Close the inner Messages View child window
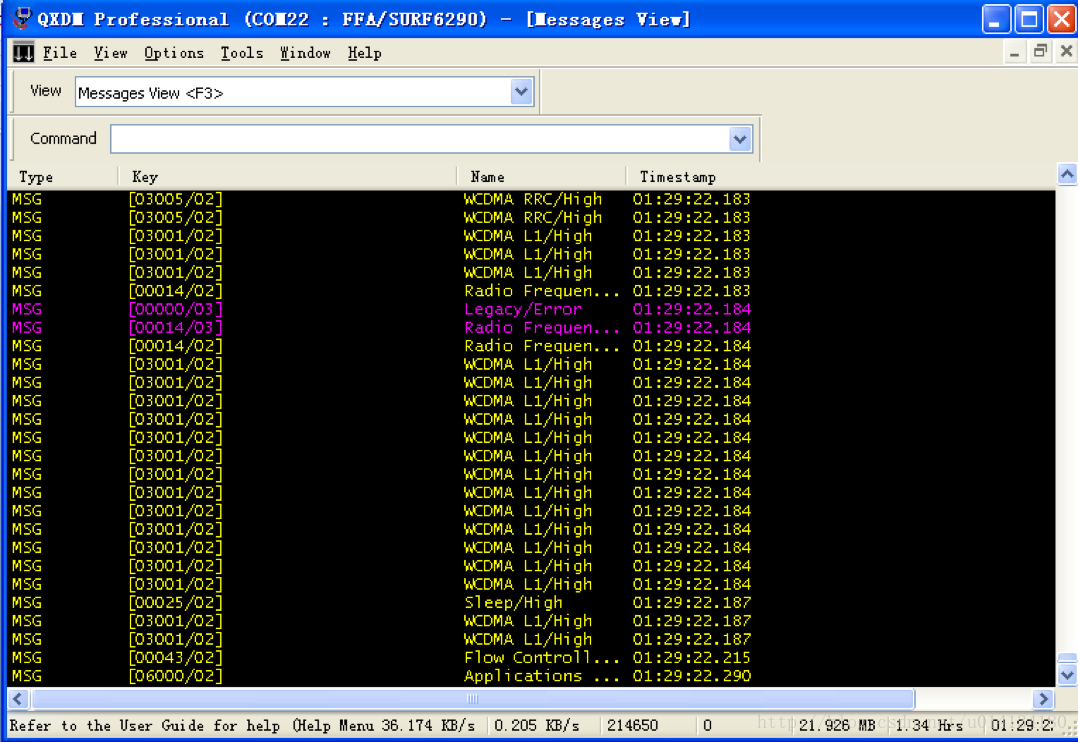The height and width of the screenshot is (742, 1078). click(1066, 52)
